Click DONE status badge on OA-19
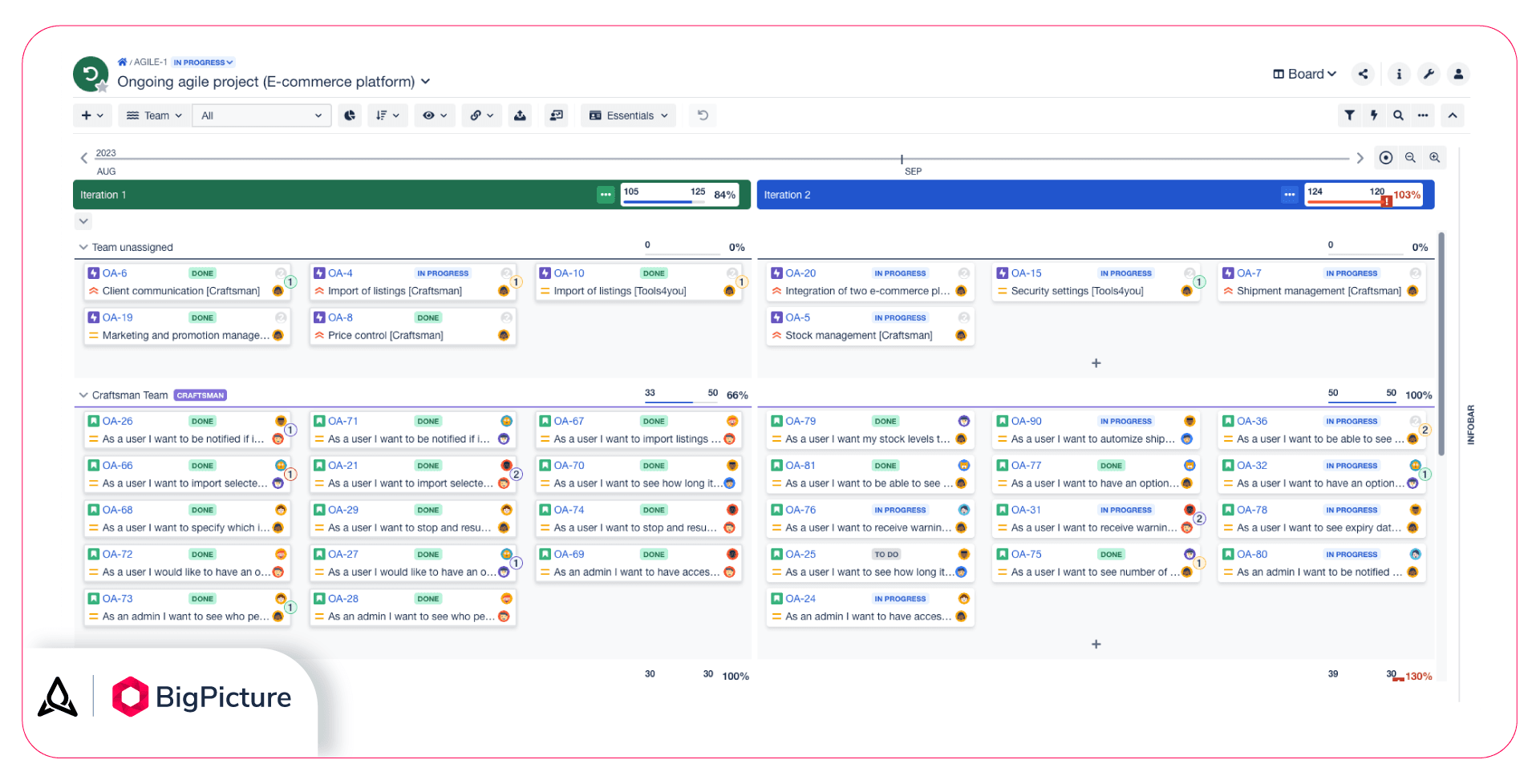The height and width of the screenshot is (784, 1540). tap(202, 318)
